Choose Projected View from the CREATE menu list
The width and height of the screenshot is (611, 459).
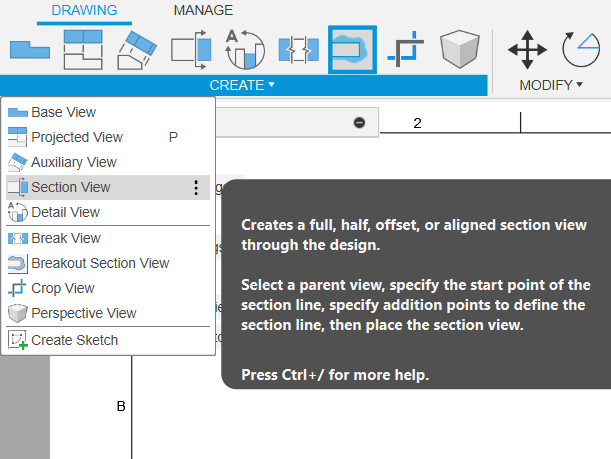pos(77,137)
